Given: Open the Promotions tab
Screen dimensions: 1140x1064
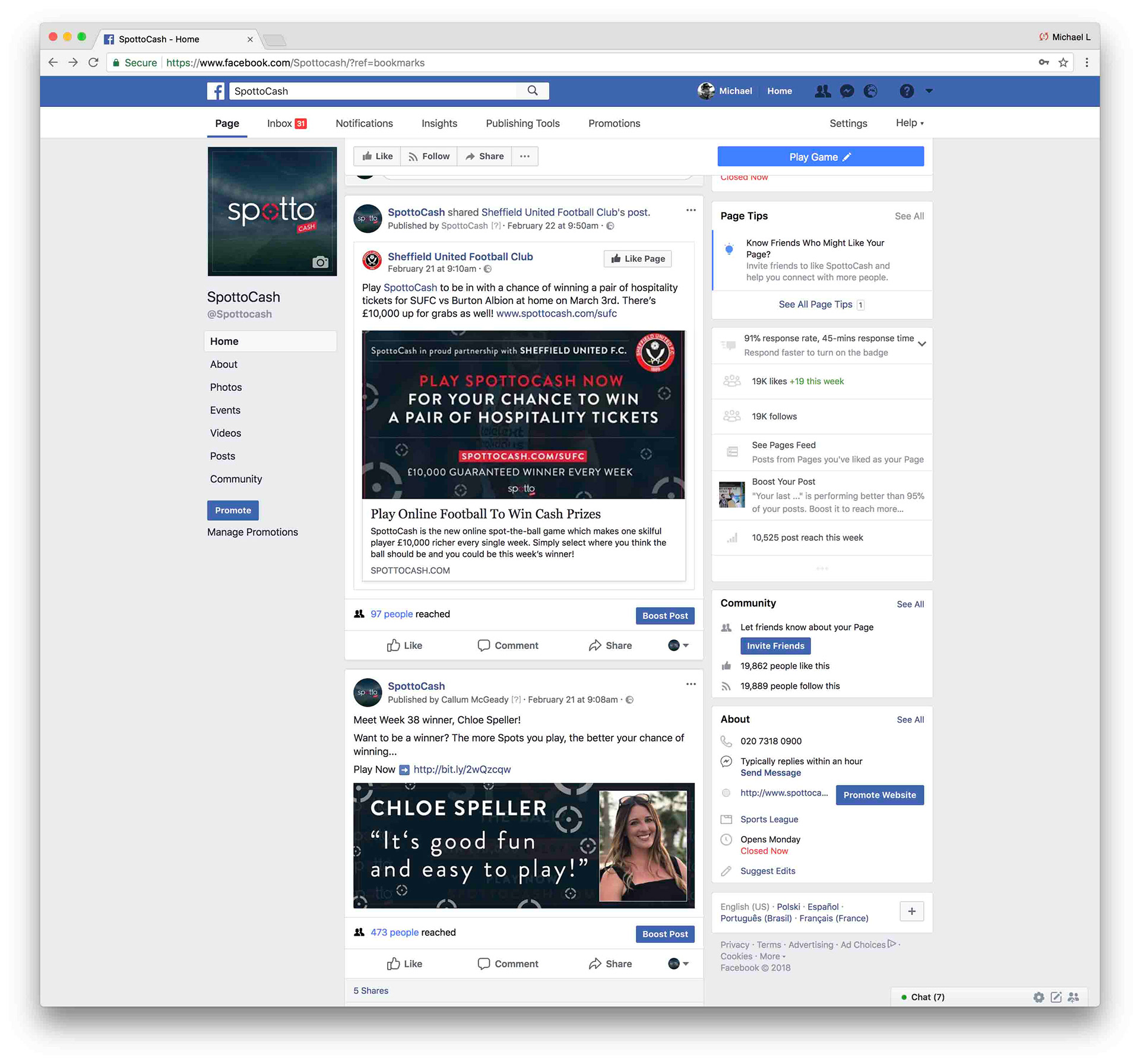Looking at the screenshot, I should [x=614, y=123].
